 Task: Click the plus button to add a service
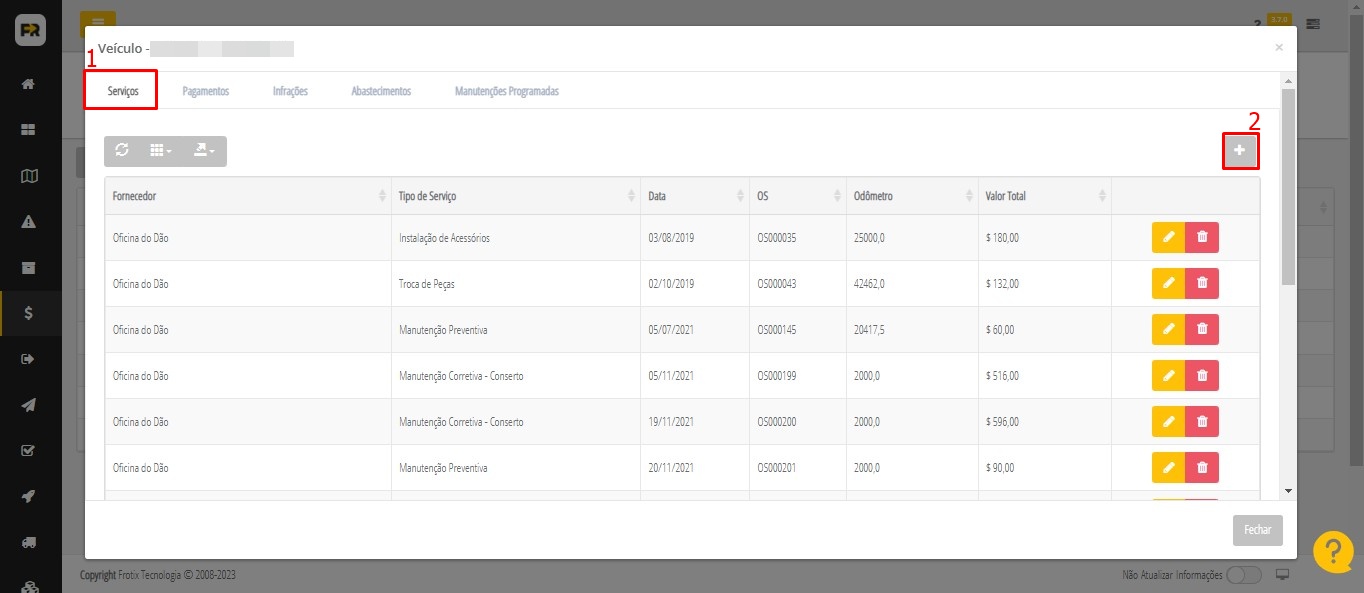coord(1240,151)
